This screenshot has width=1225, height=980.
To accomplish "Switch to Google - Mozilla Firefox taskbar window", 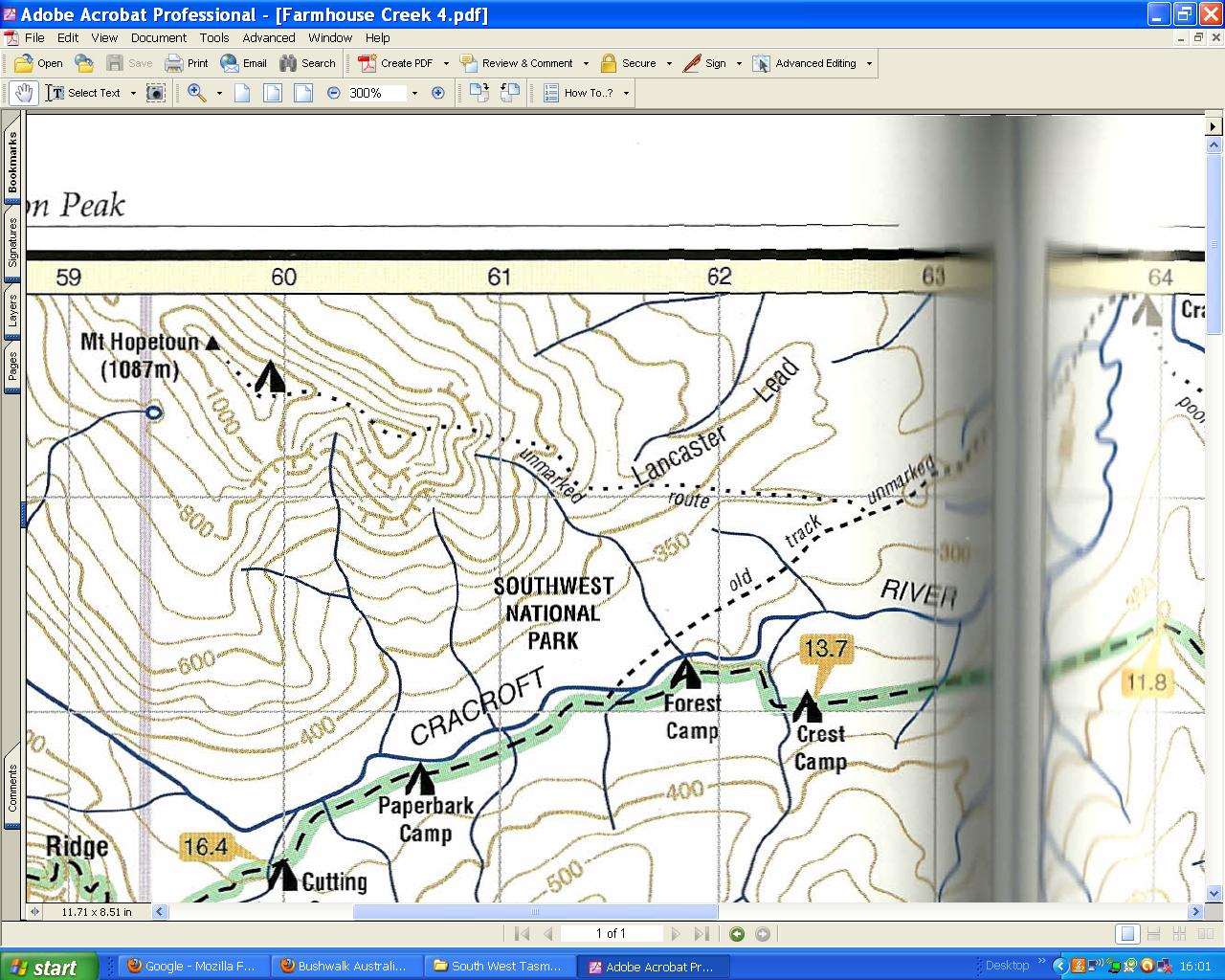I will pos(193,967).
